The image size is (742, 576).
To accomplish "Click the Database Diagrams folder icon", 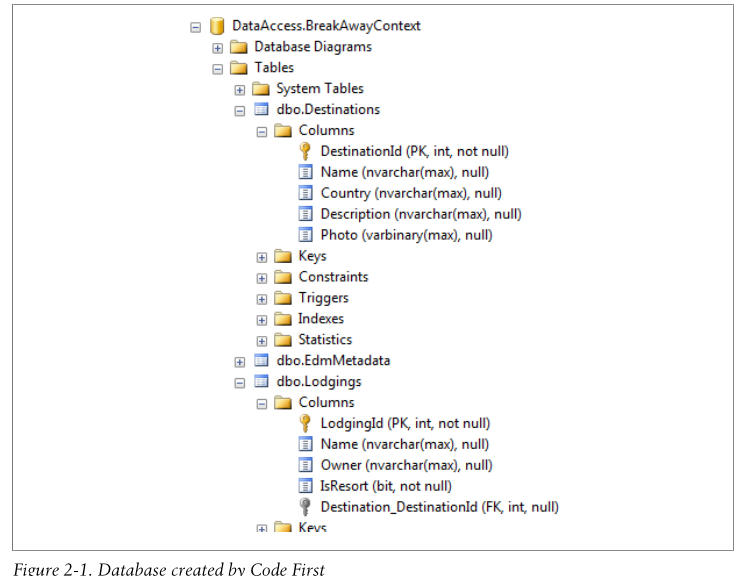I will 238,47.
